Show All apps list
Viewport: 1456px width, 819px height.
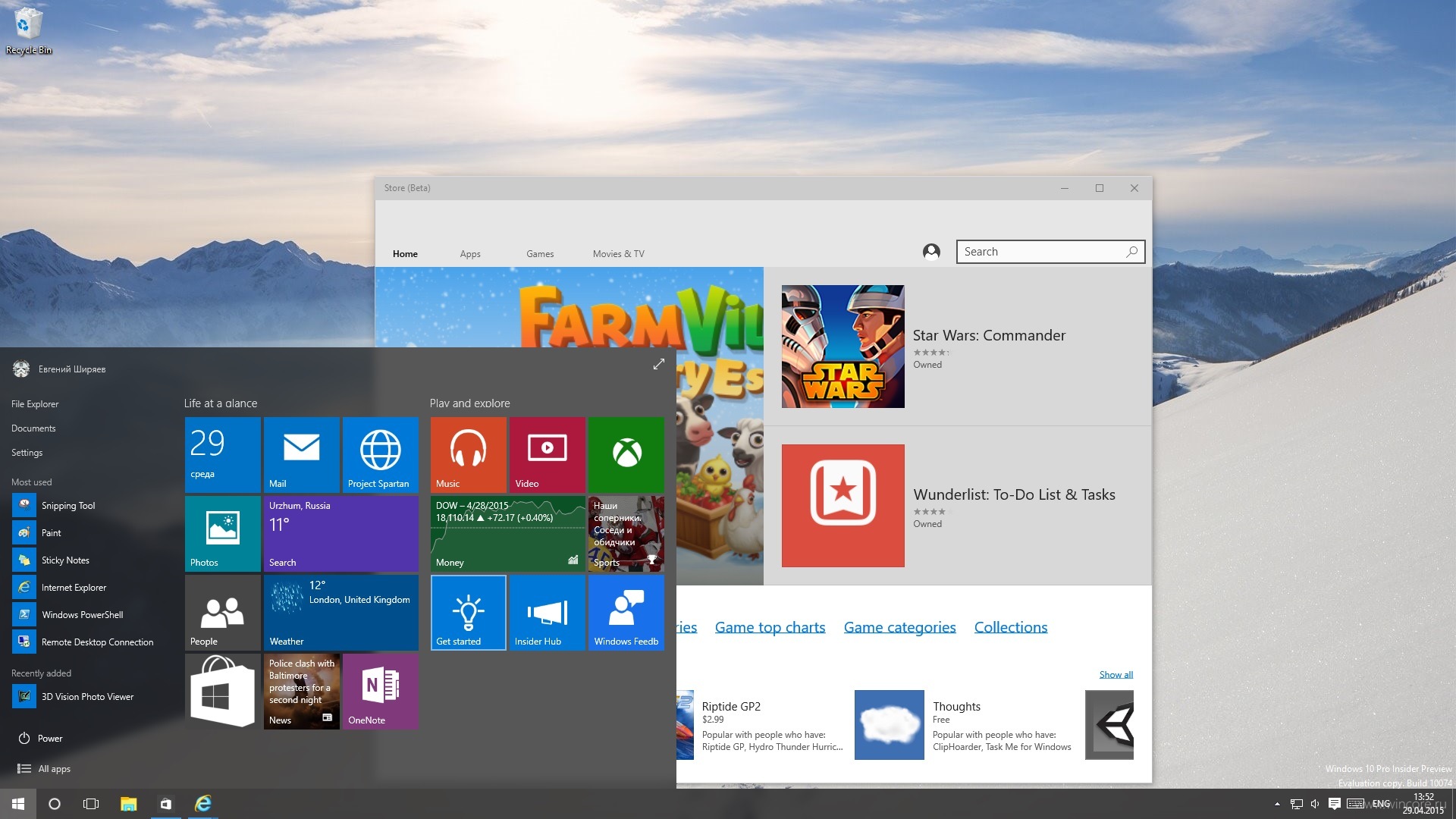point(44,769)
